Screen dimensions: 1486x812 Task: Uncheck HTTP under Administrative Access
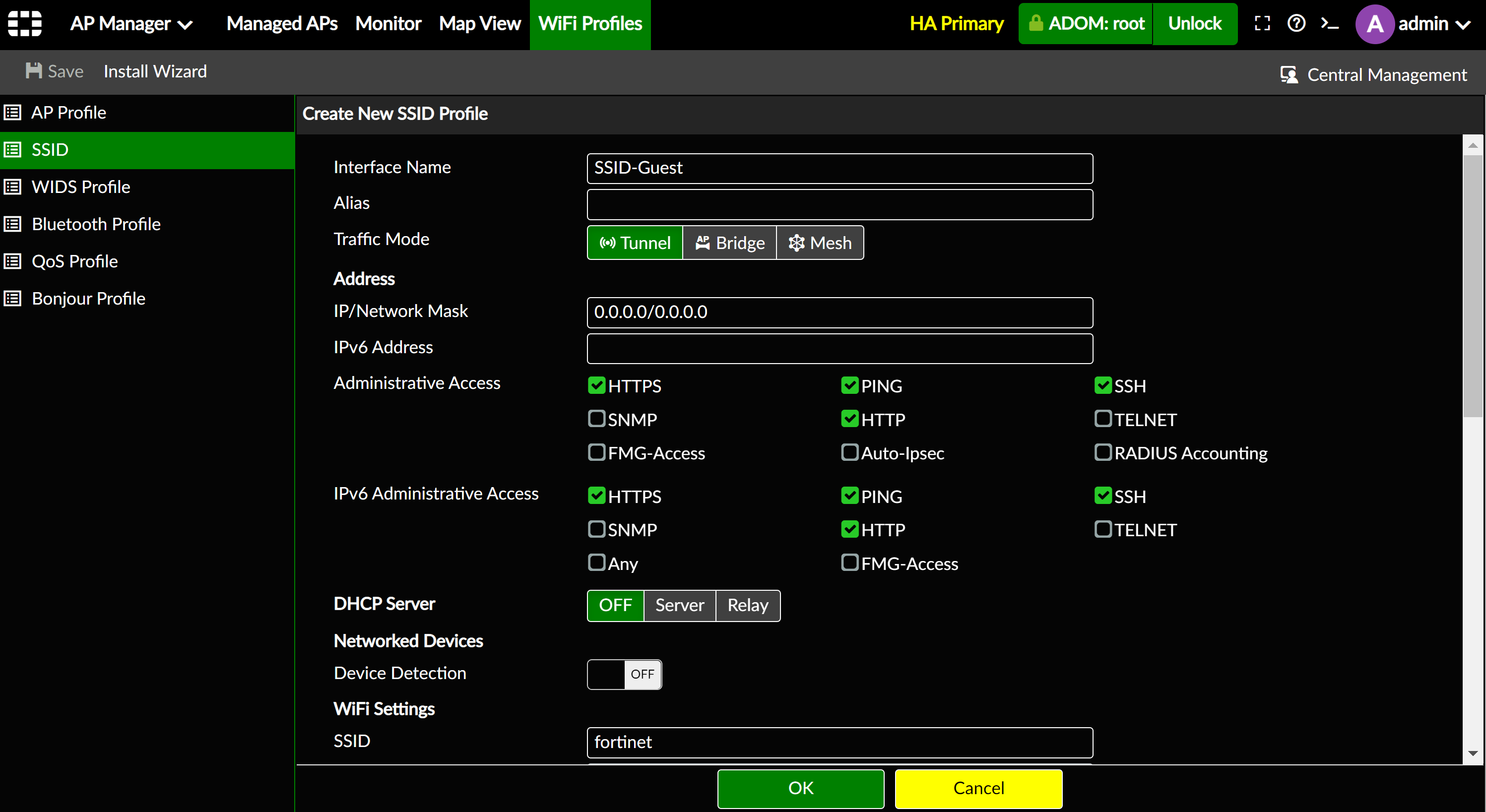(850, 419)
